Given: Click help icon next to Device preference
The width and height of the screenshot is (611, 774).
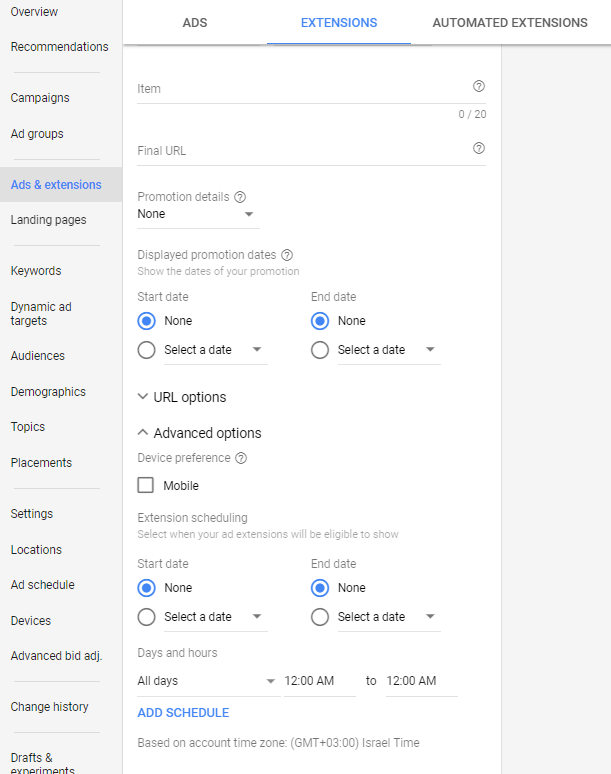Looking at the screenshot, I should click(x=241, y=458).
